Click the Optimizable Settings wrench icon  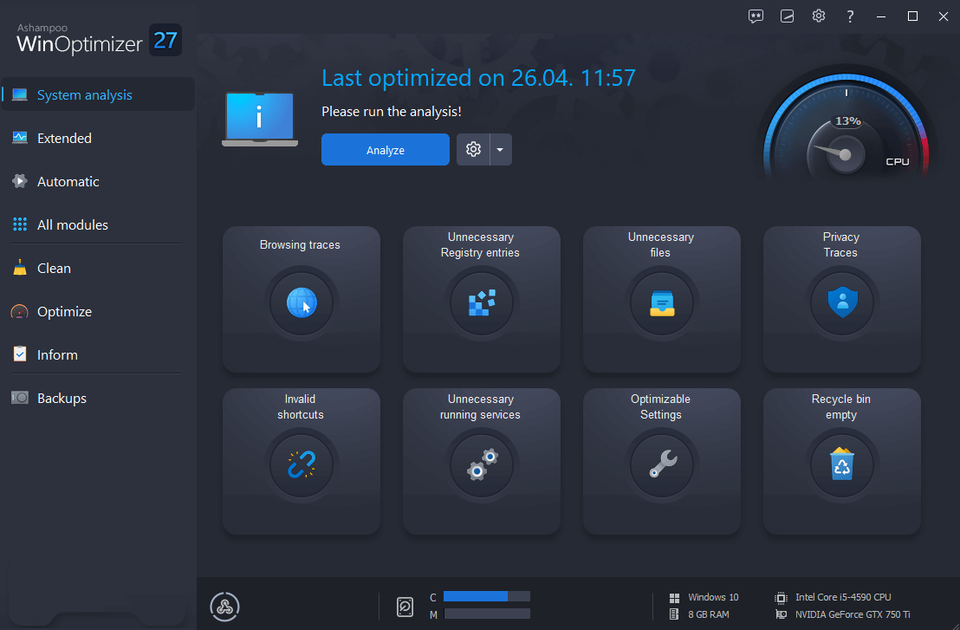click(x=661, y=465)
